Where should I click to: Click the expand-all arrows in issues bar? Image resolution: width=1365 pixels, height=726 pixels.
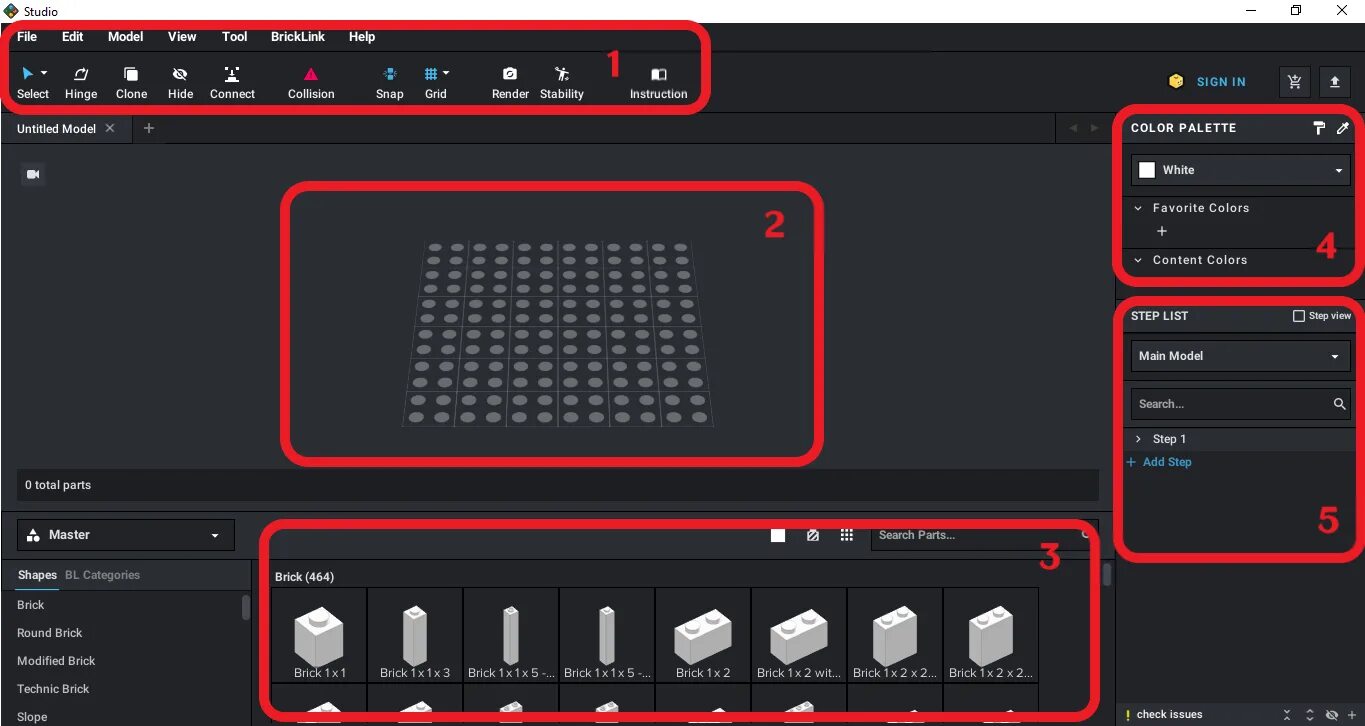[x=1310, y=715]
